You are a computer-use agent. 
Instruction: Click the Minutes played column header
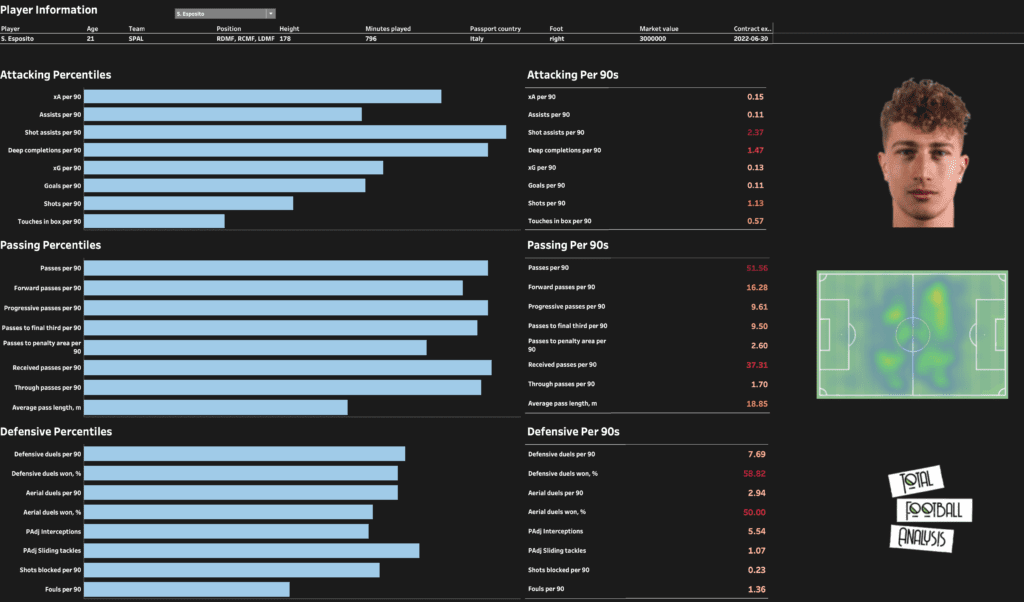pyautogui.click(x=388, y=29)
